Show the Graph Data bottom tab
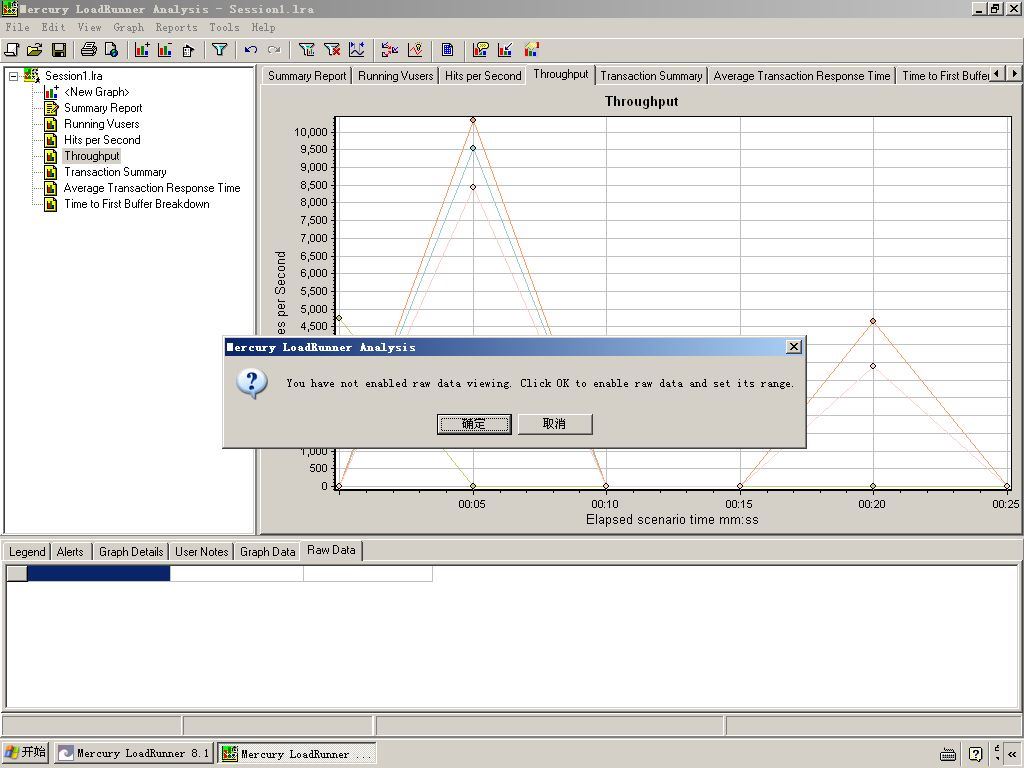1024x768 pixels. coord(268,552)
